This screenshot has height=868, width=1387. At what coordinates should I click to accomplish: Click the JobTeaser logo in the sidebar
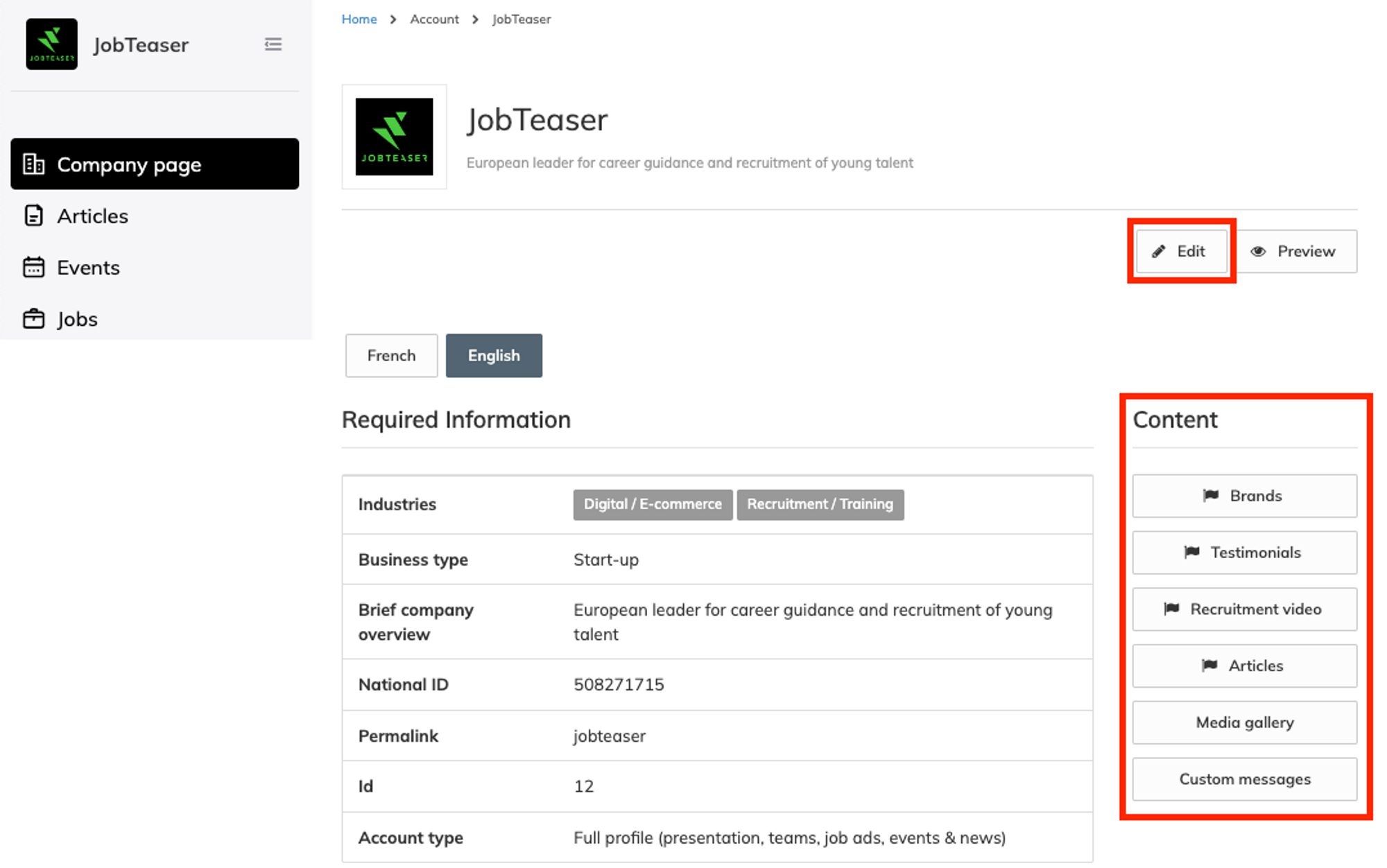click(x=52, y=44)
